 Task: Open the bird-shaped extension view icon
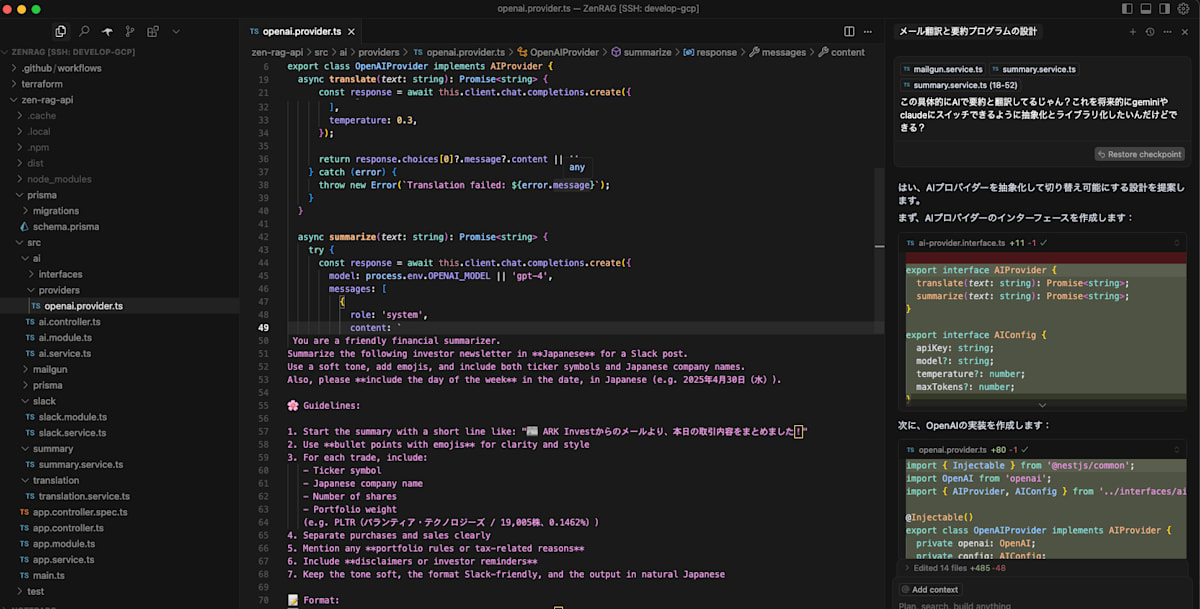coord(107,32)
